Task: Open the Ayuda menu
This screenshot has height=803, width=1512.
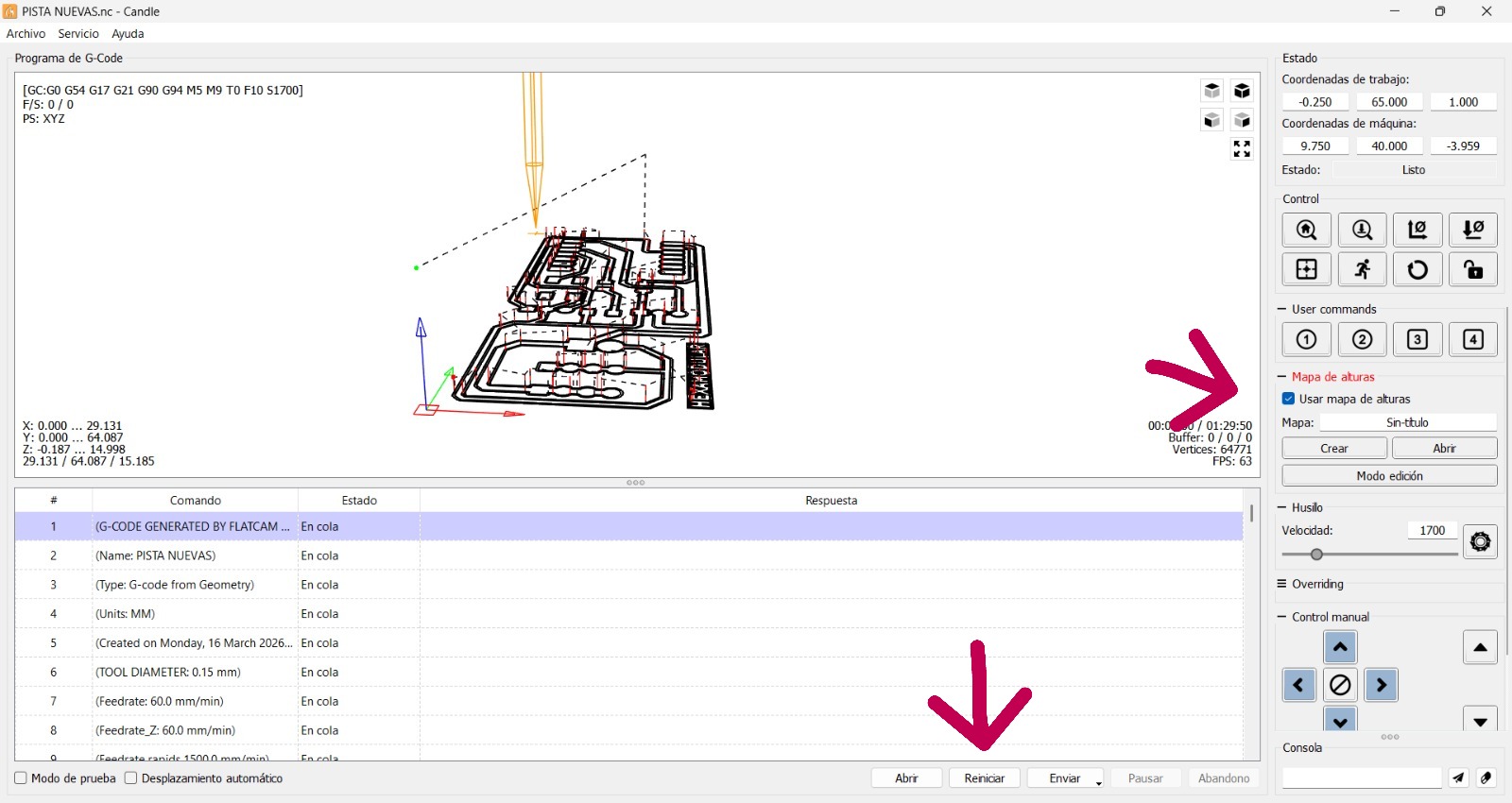Action: tap(128, 34)
